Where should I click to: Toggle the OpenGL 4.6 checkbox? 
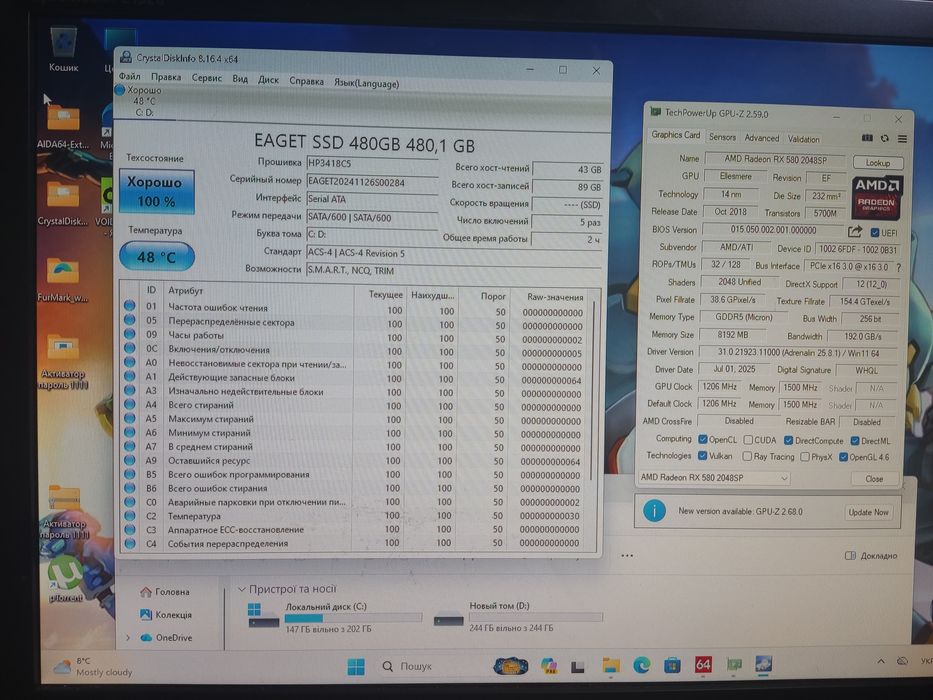843,457
